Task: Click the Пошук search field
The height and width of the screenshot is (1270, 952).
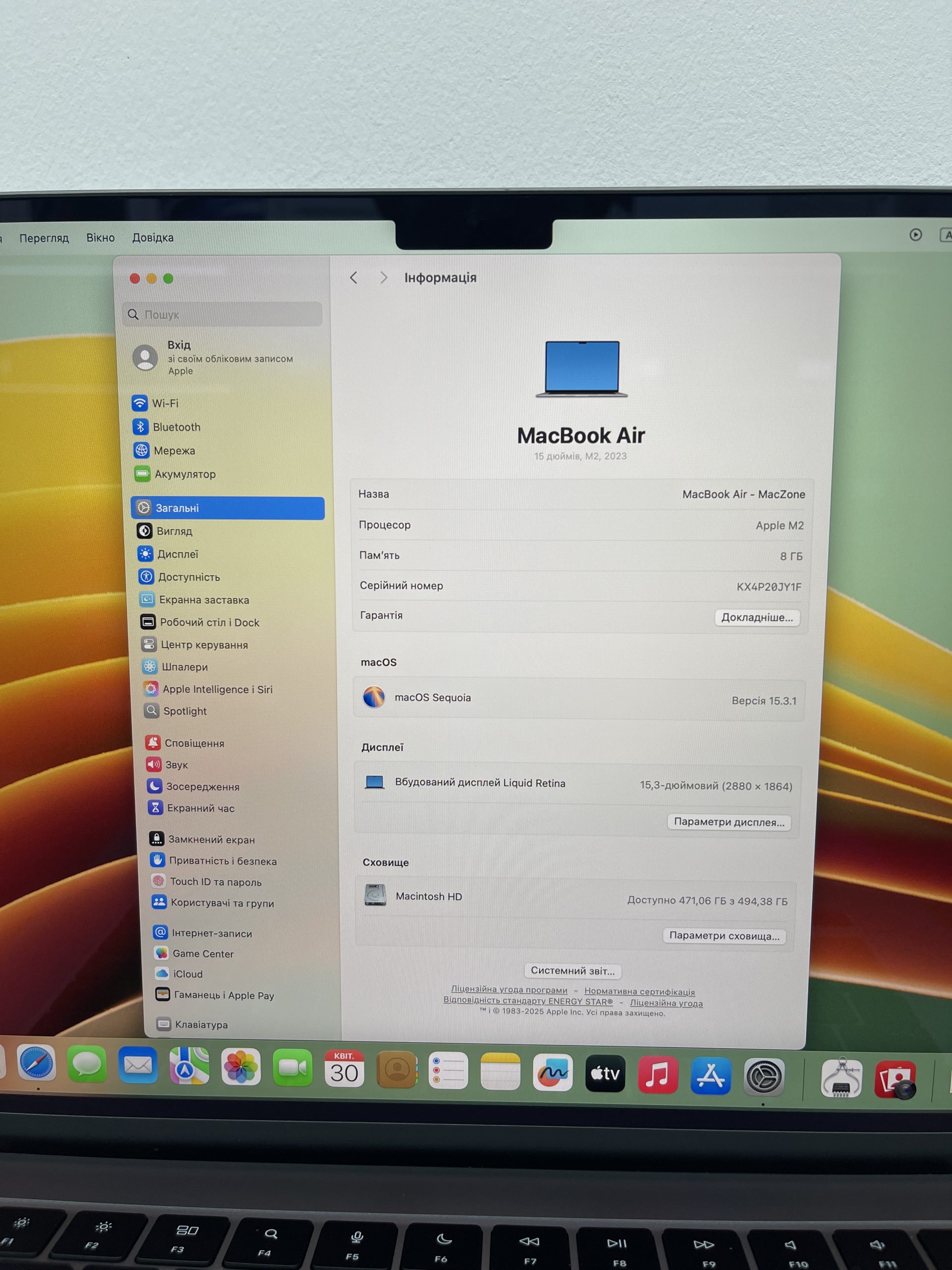Action: (x=223, y=314)
